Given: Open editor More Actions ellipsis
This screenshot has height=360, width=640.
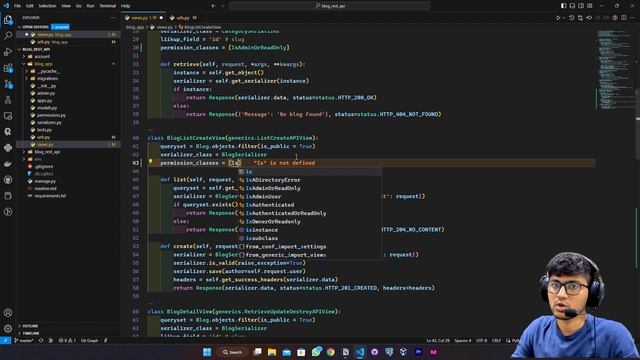Looking at the screenshot, I should [633, 18].
